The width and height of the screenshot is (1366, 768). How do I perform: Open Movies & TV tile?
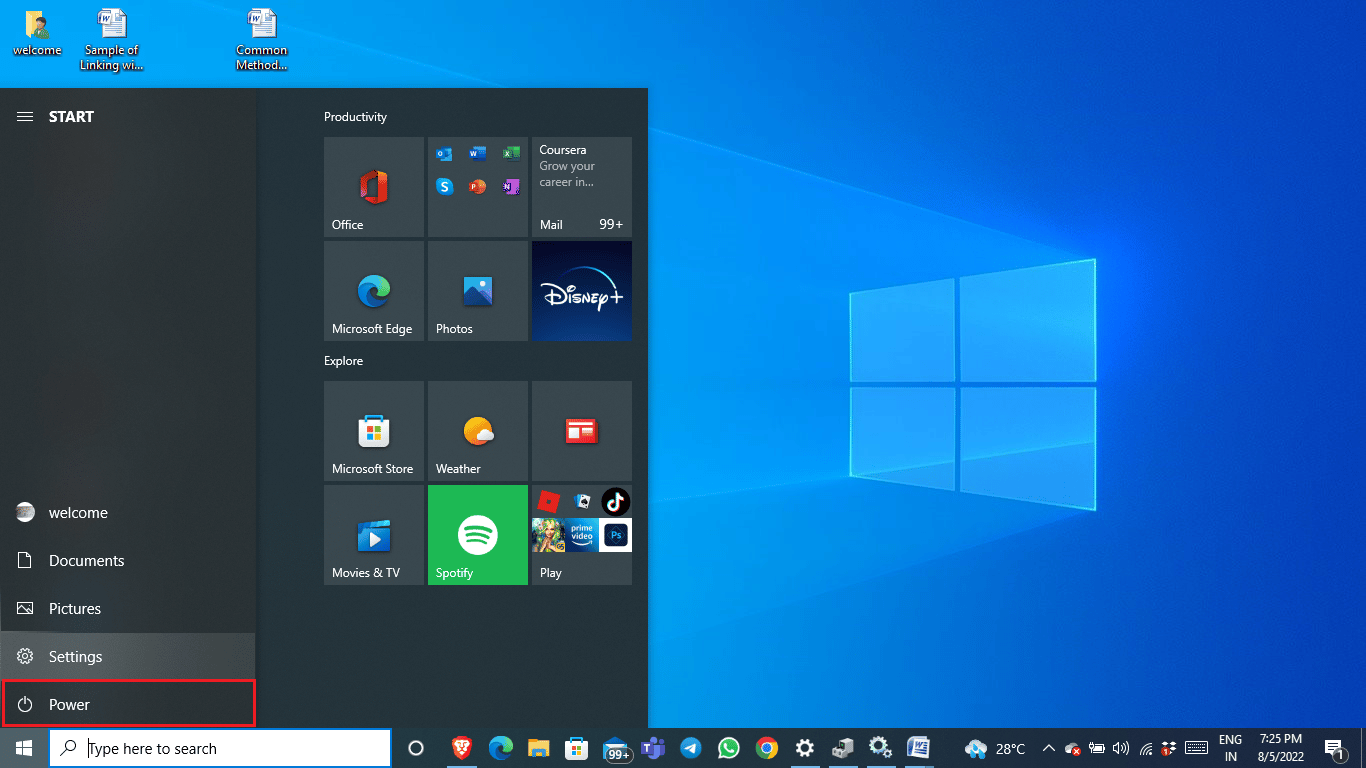pos(374,535)
